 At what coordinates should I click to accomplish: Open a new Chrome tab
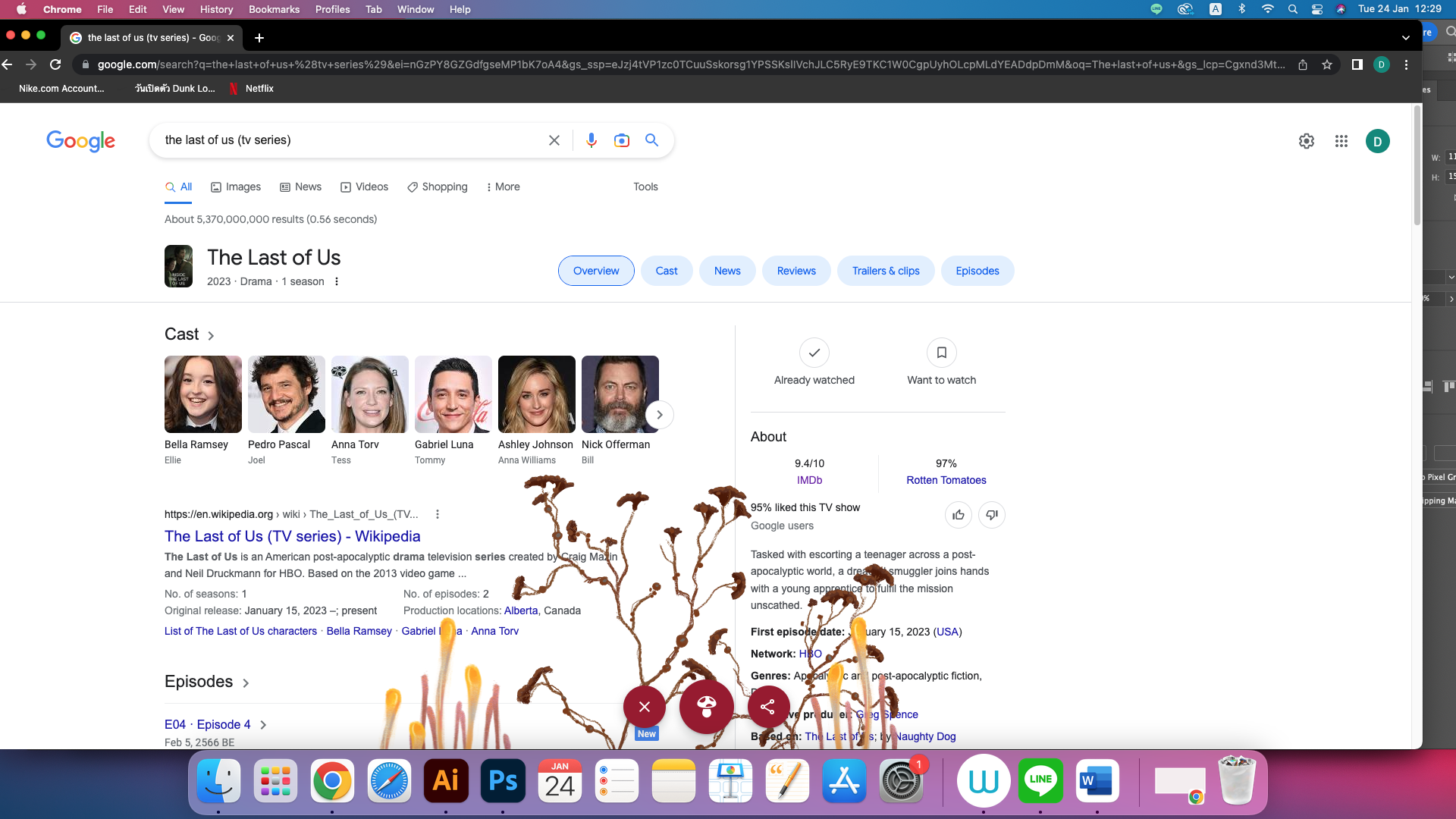tap(259, 38)
